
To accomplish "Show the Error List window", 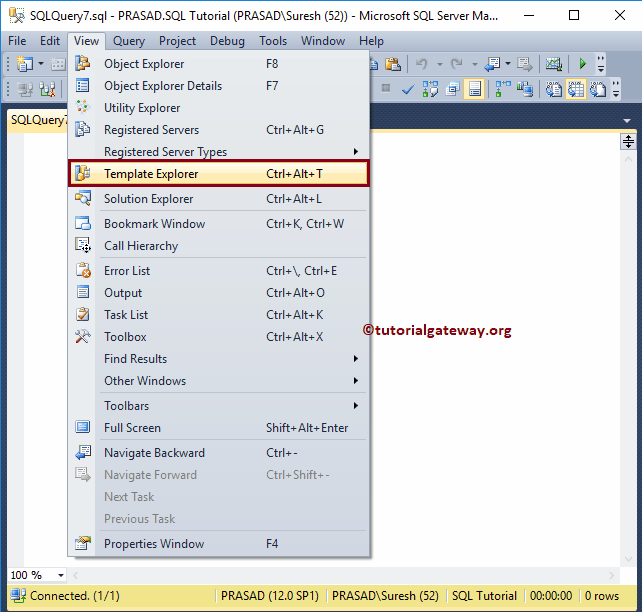I will (x=219, y=271).
